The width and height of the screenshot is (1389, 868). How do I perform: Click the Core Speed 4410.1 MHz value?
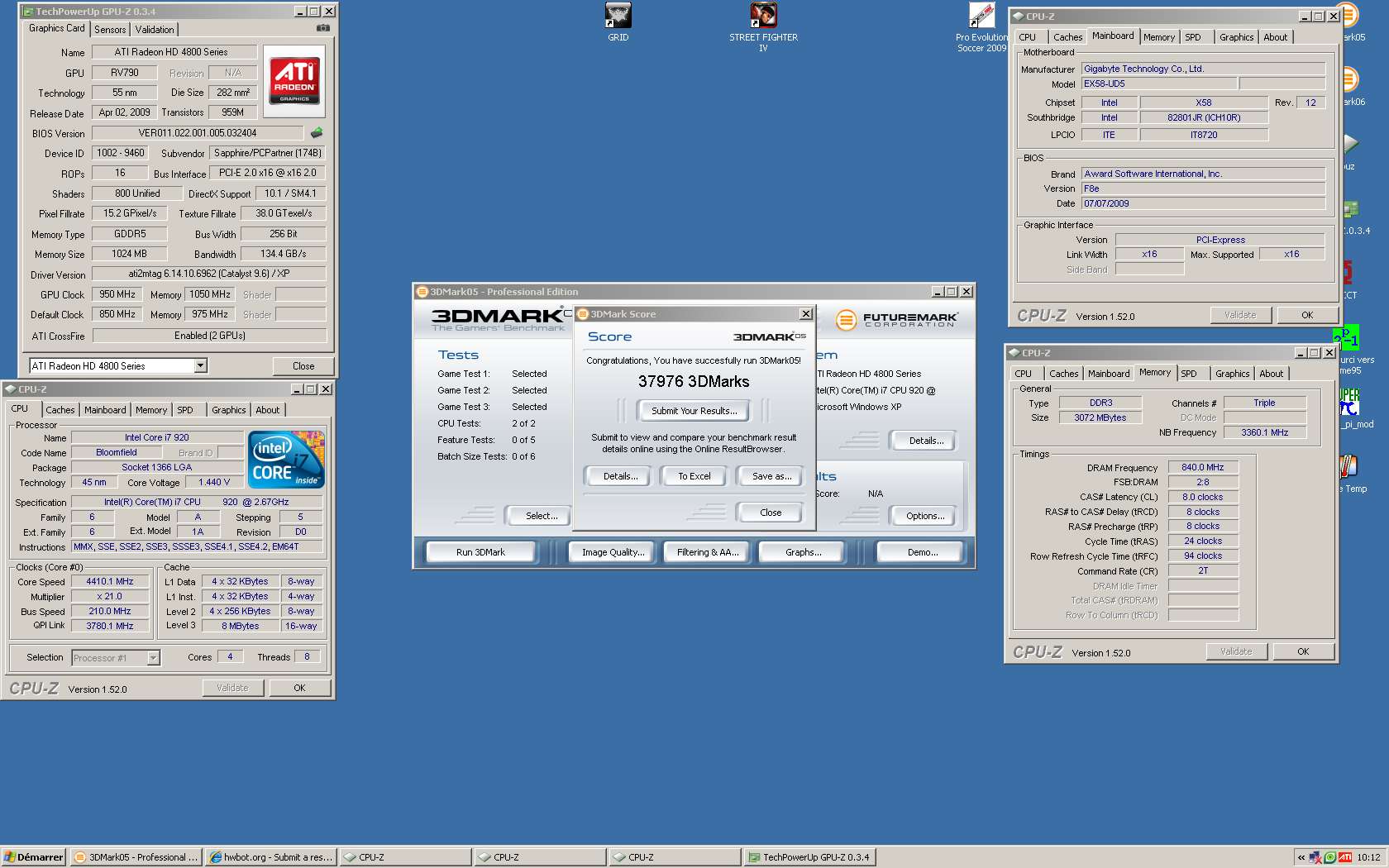point(110,581)
